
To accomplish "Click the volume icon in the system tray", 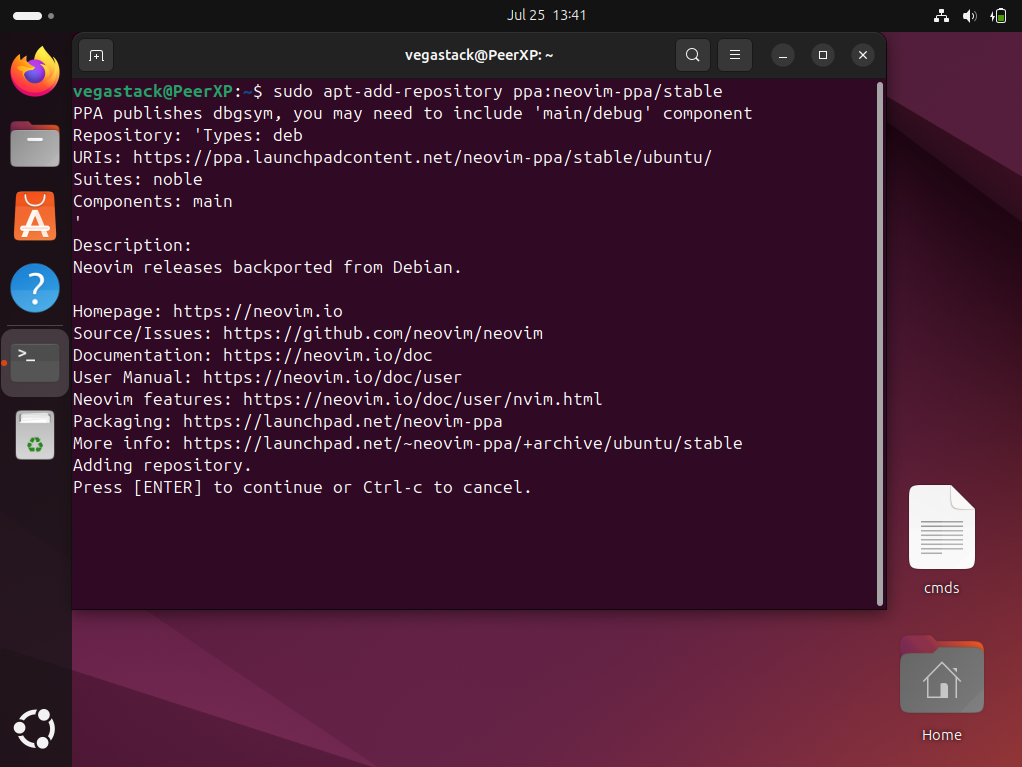I will (x=969, y=16).
